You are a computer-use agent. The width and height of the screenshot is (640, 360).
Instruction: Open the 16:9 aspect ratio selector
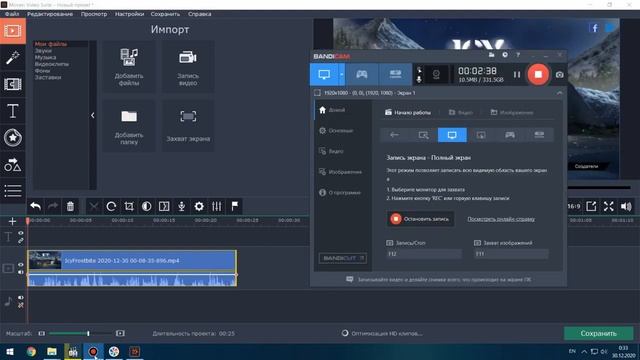point(574,207)
